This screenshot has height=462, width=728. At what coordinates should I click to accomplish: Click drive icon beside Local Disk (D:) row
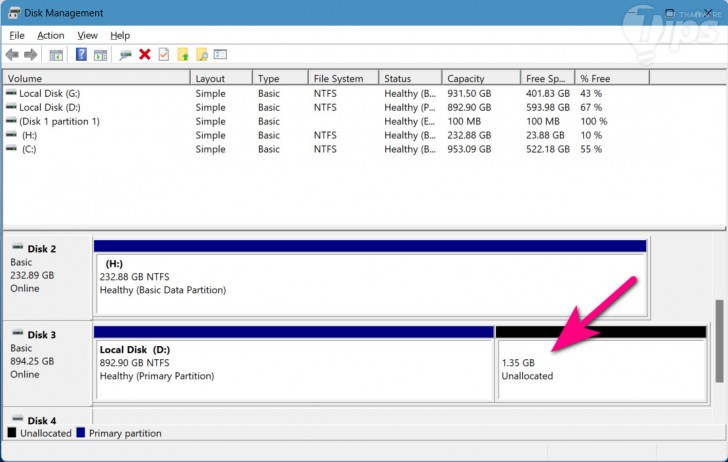(11, 107)
